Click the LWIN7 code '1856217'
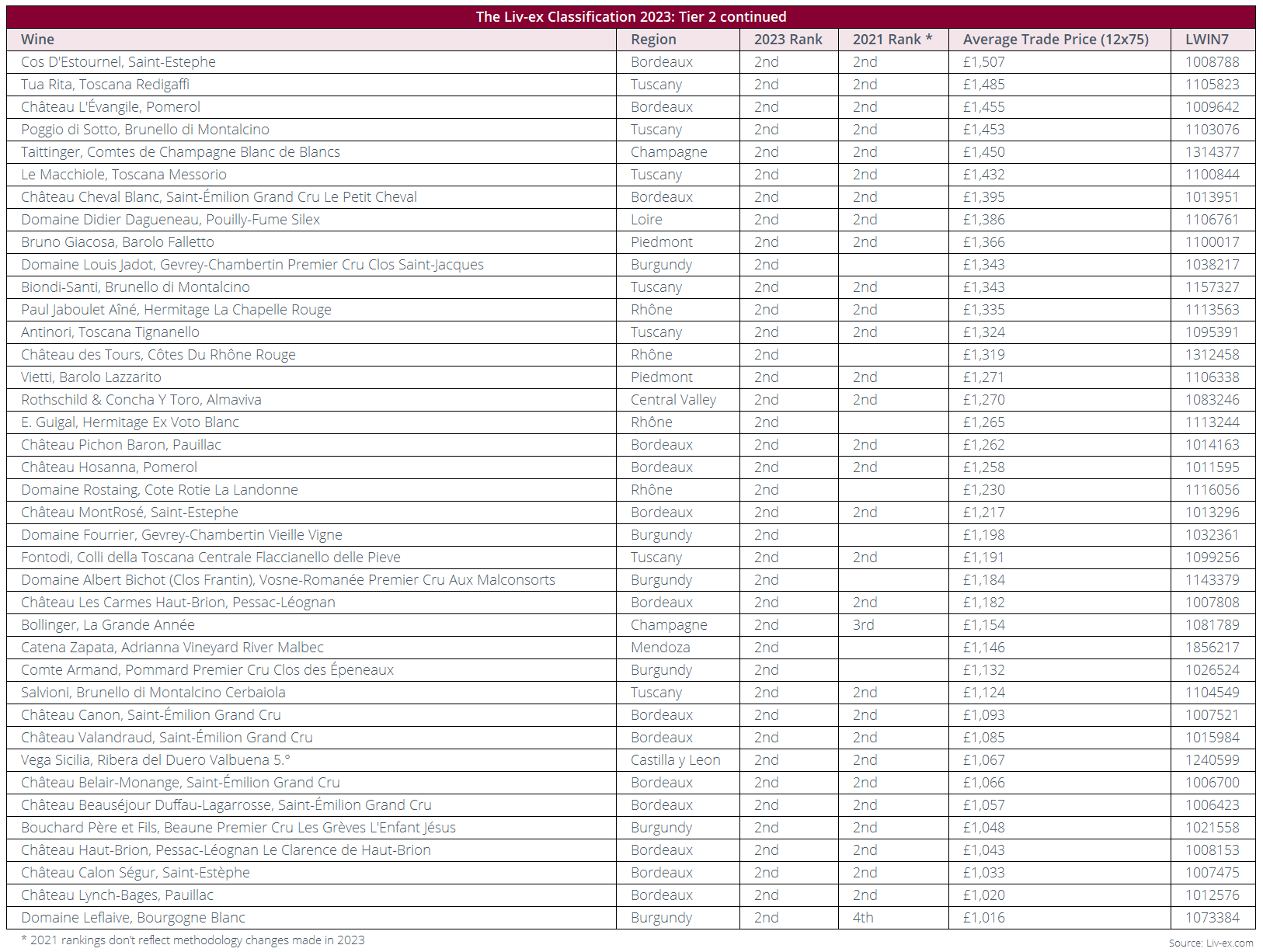Screen dimensions: 1263x952 1213,648
